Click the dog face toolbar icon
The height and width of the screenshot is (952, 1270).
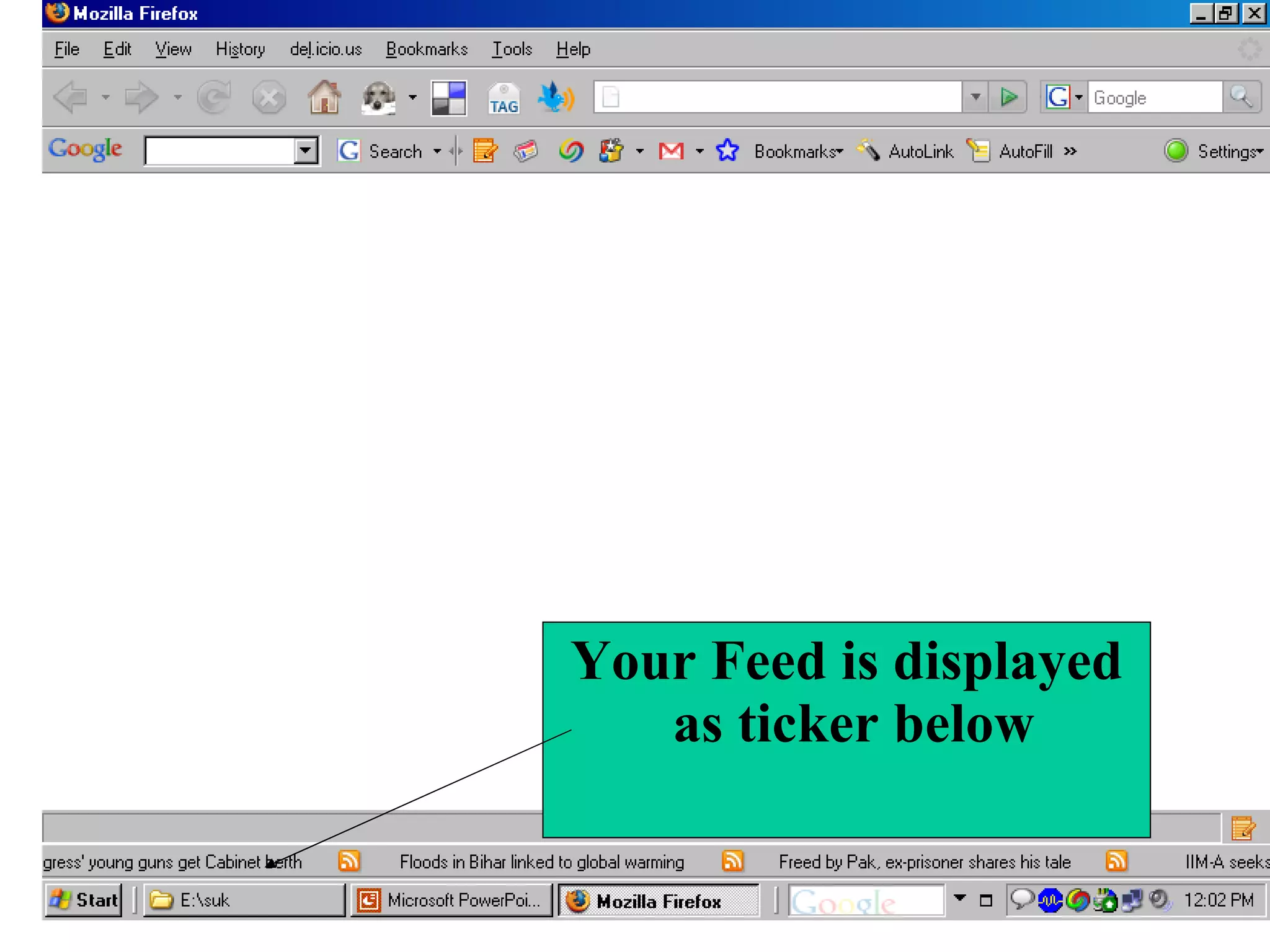[378, 97]
